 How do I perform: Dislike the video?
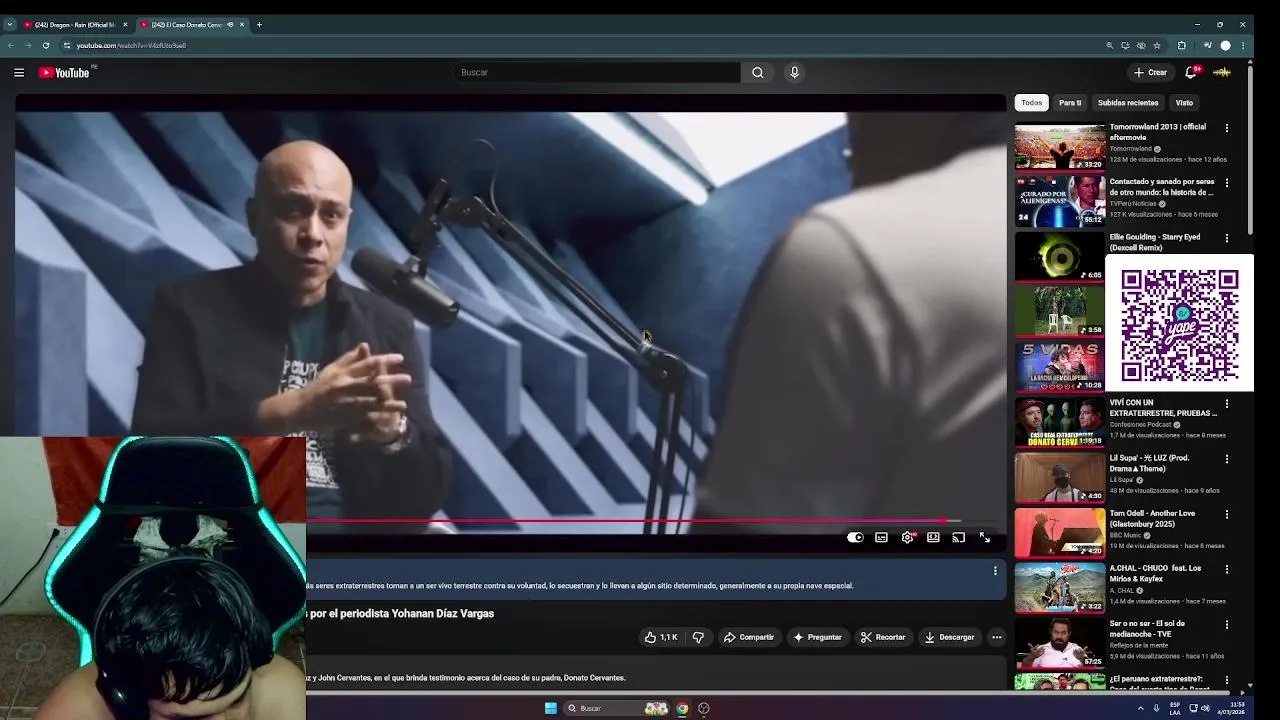(x=698, y=637)
